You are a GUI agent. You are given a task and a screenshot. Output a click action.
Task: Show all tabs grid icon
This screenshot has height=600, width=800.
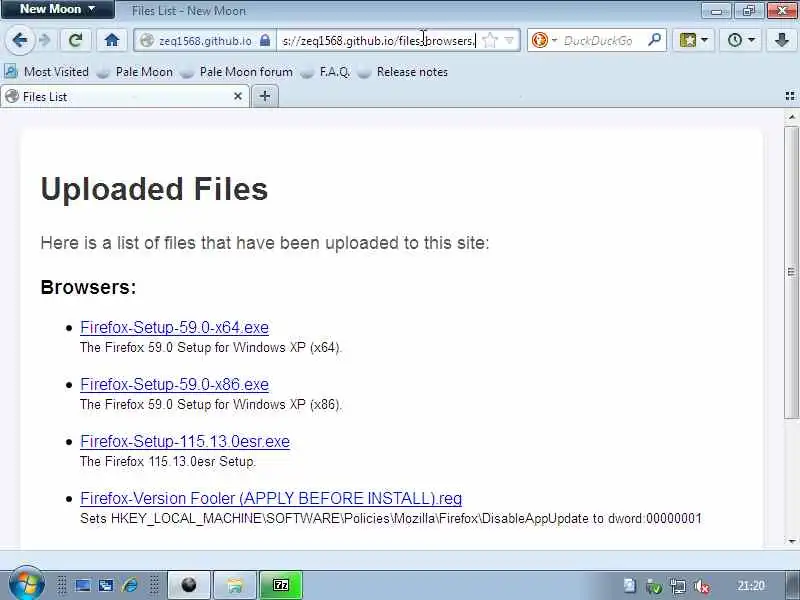(790, 96)
